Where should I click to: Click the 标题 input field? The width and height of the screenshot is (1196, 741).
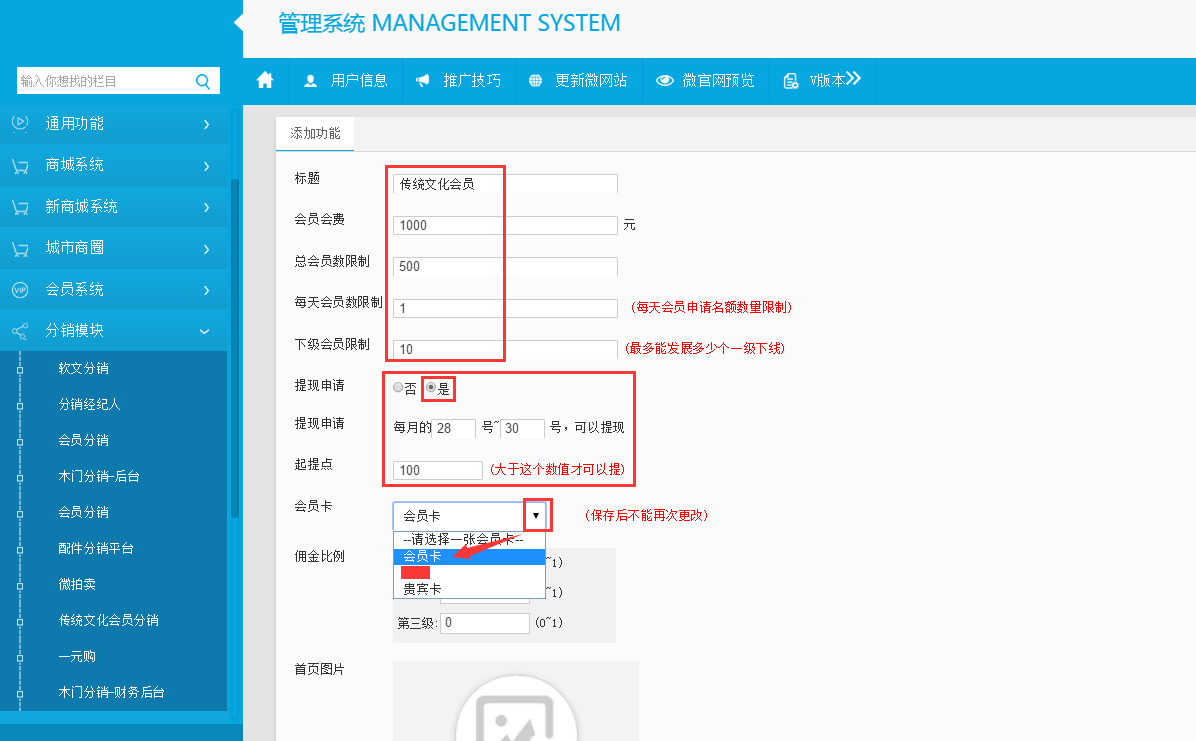tap(505, 184)
